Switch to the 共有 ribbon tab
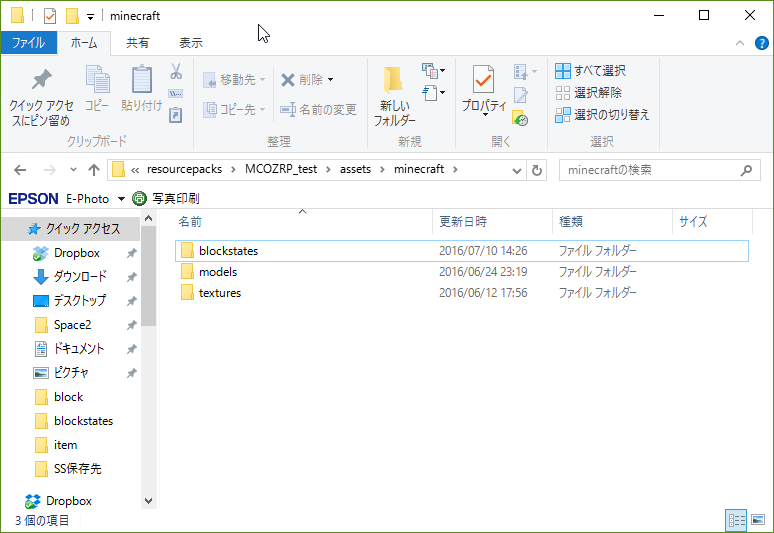The width and height of the screenshot is (774, 533). click(x=137, y=43)
